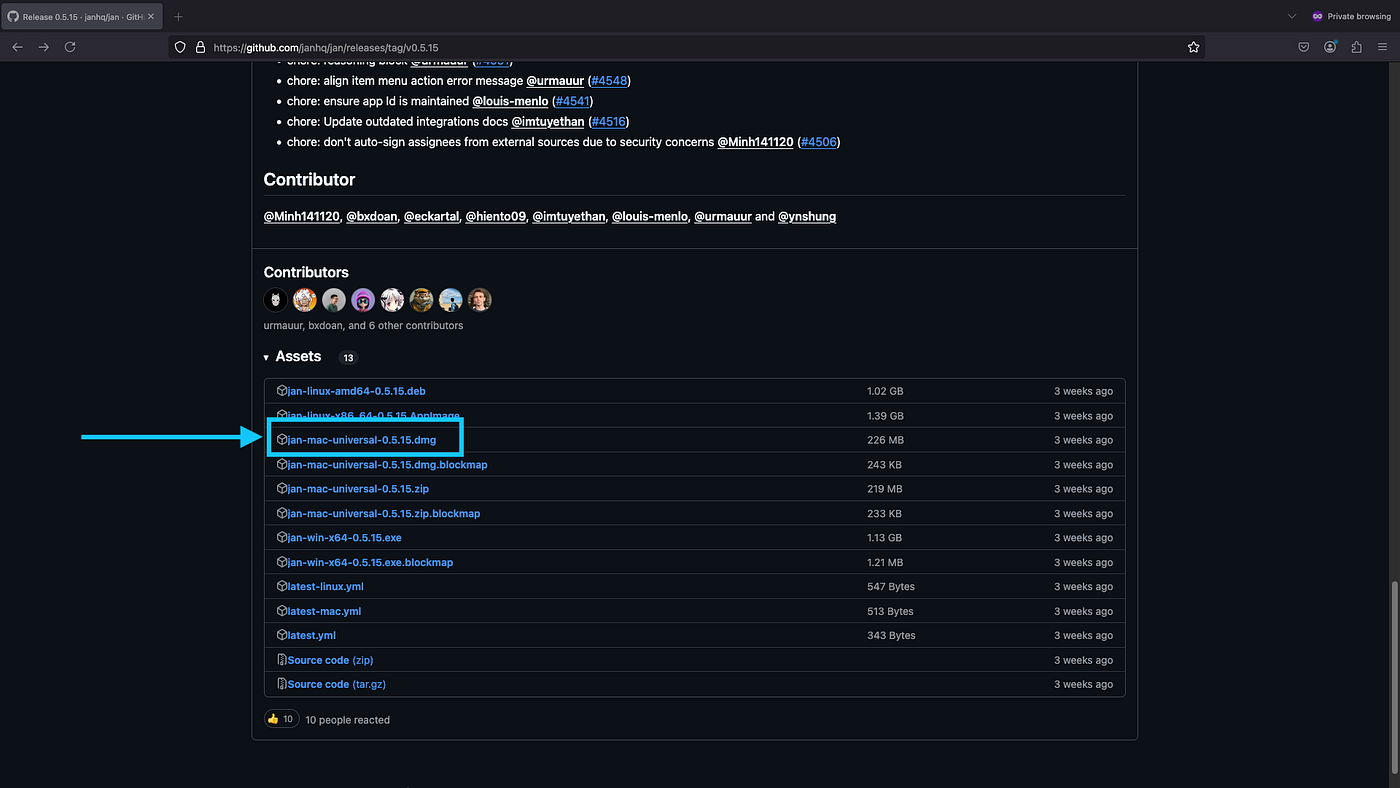Go back to the previous page
Image resolution: width=1400 pixels, height=788 pixels.
17,47
